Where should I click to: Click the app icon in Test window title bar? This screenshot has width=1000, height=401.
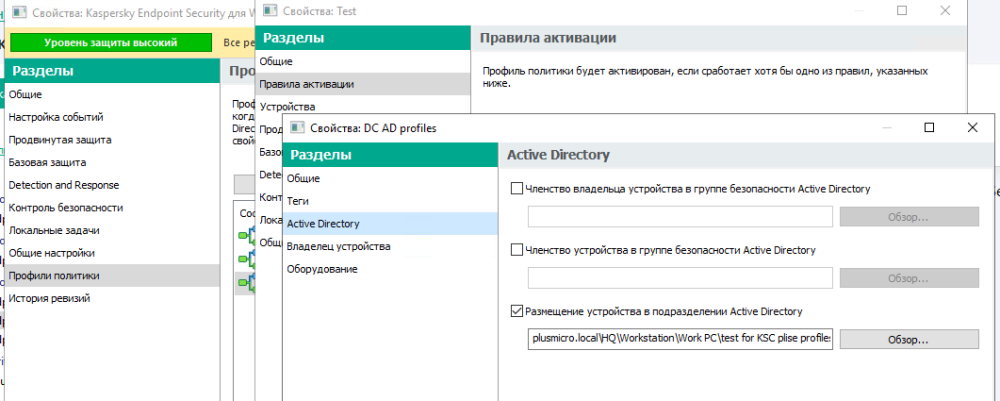[270, 11]
